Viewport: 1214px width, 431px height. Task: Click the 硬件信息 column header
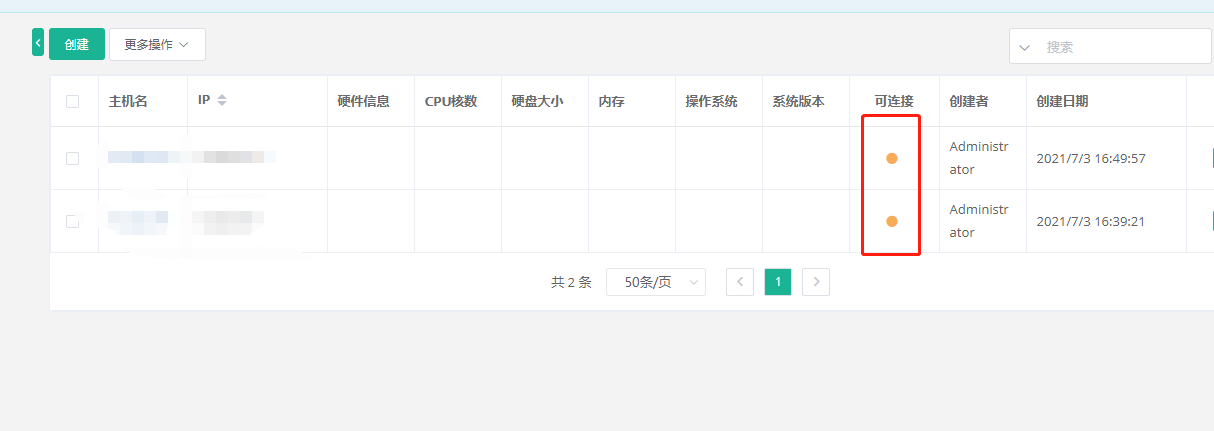pos(364,101)
